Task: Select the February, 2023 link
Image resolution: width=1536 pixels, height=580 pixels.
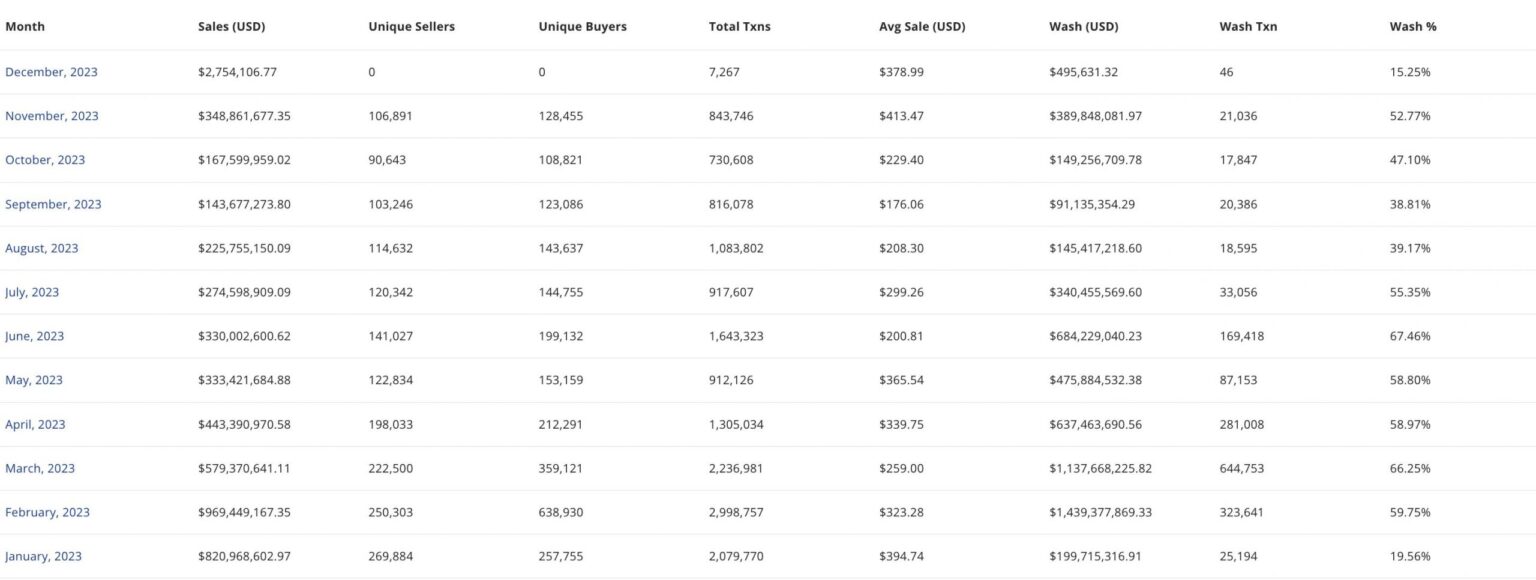Action: coord(47,512)
